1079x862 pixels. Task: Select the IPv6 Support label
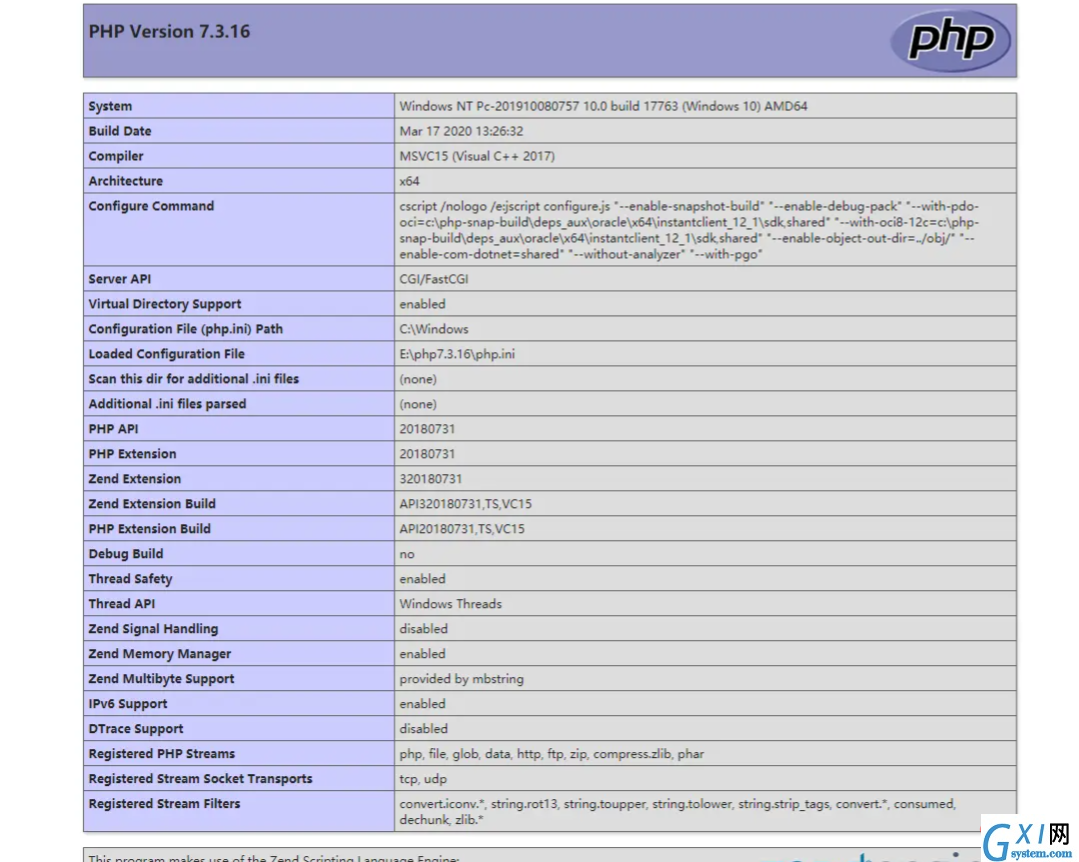click(127, 704)
